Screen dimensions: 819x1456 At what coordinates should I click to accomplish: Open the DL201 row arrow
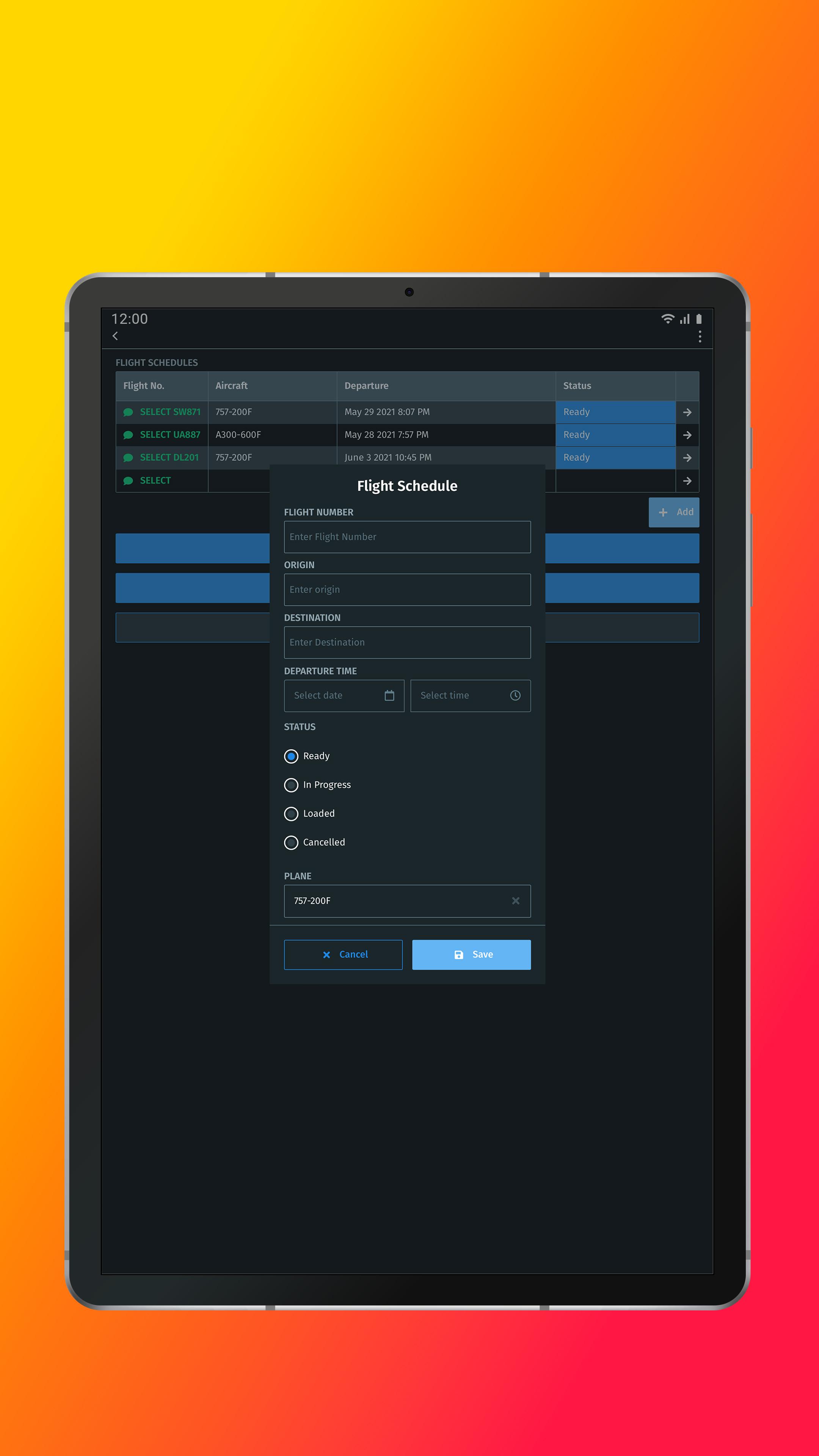click(687, 457)
